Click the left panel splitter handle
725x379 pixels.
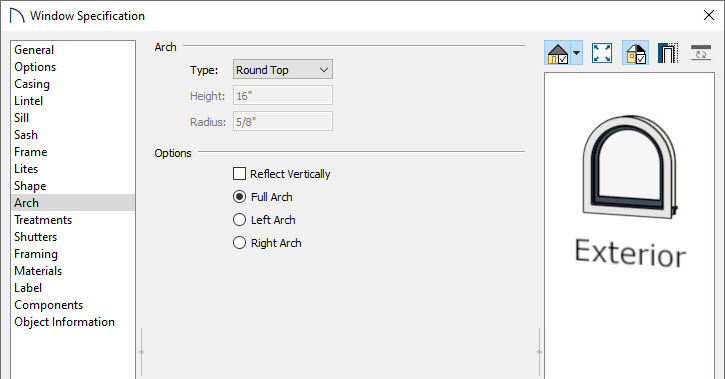(141, 352)
